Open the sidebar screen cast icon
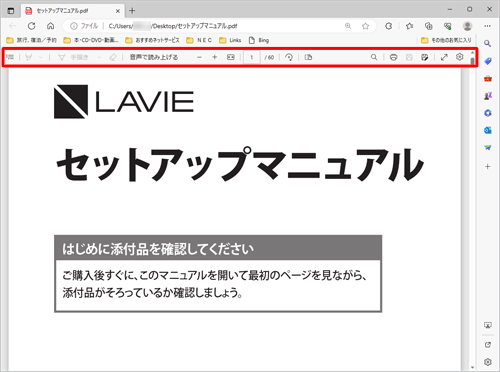The image size is (500, 372). 488,326
